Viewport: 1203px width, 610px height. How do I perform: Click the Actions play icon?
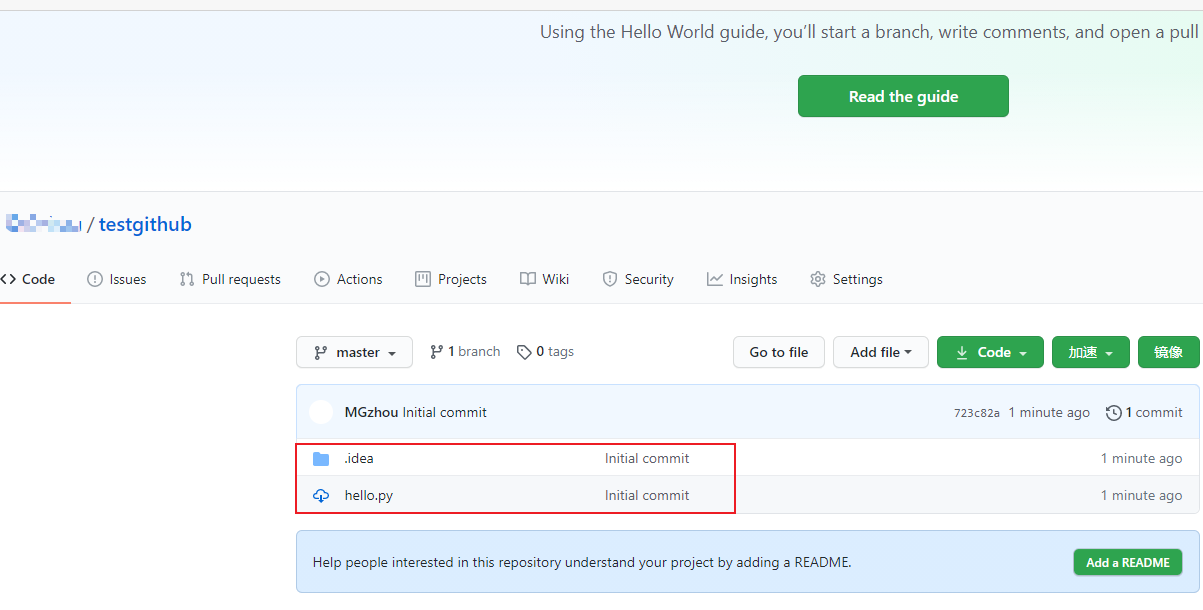coord(322,279)
